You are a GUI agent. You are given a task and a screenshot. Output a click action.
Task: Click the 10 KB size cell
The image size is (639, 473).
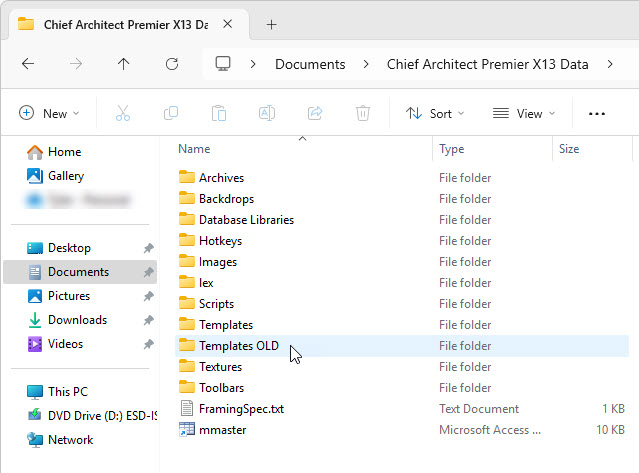click(x=610, y=430)
